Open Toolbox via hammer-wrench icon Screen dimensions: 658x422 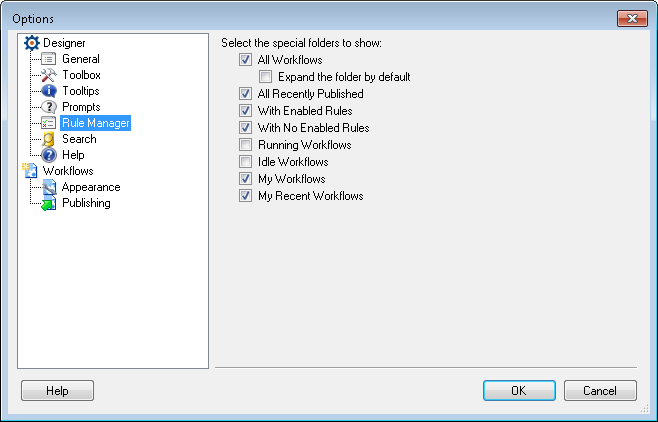tap(49, 75)
